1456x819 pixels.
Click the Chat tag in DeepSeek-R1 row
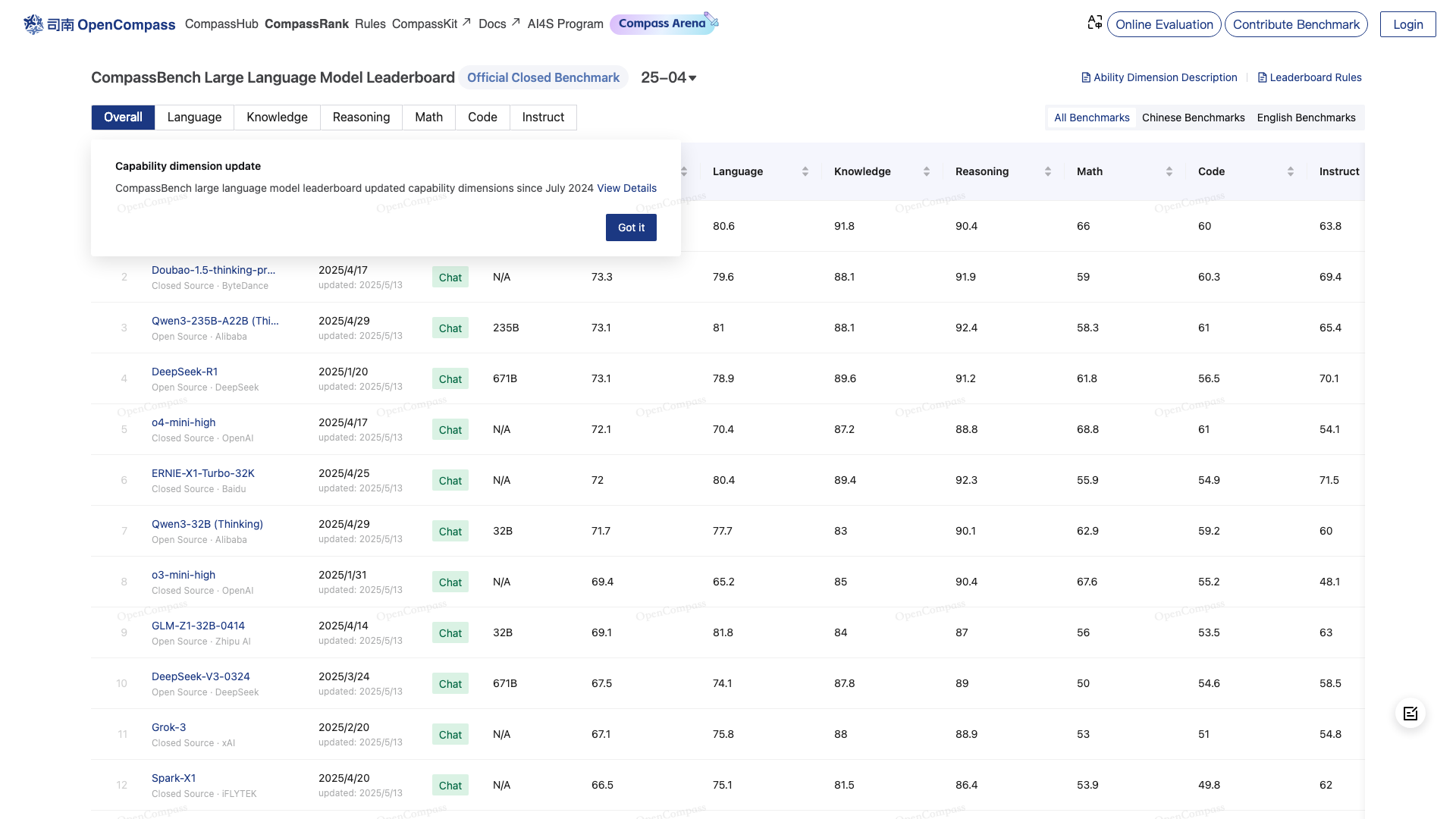[450, 379]
